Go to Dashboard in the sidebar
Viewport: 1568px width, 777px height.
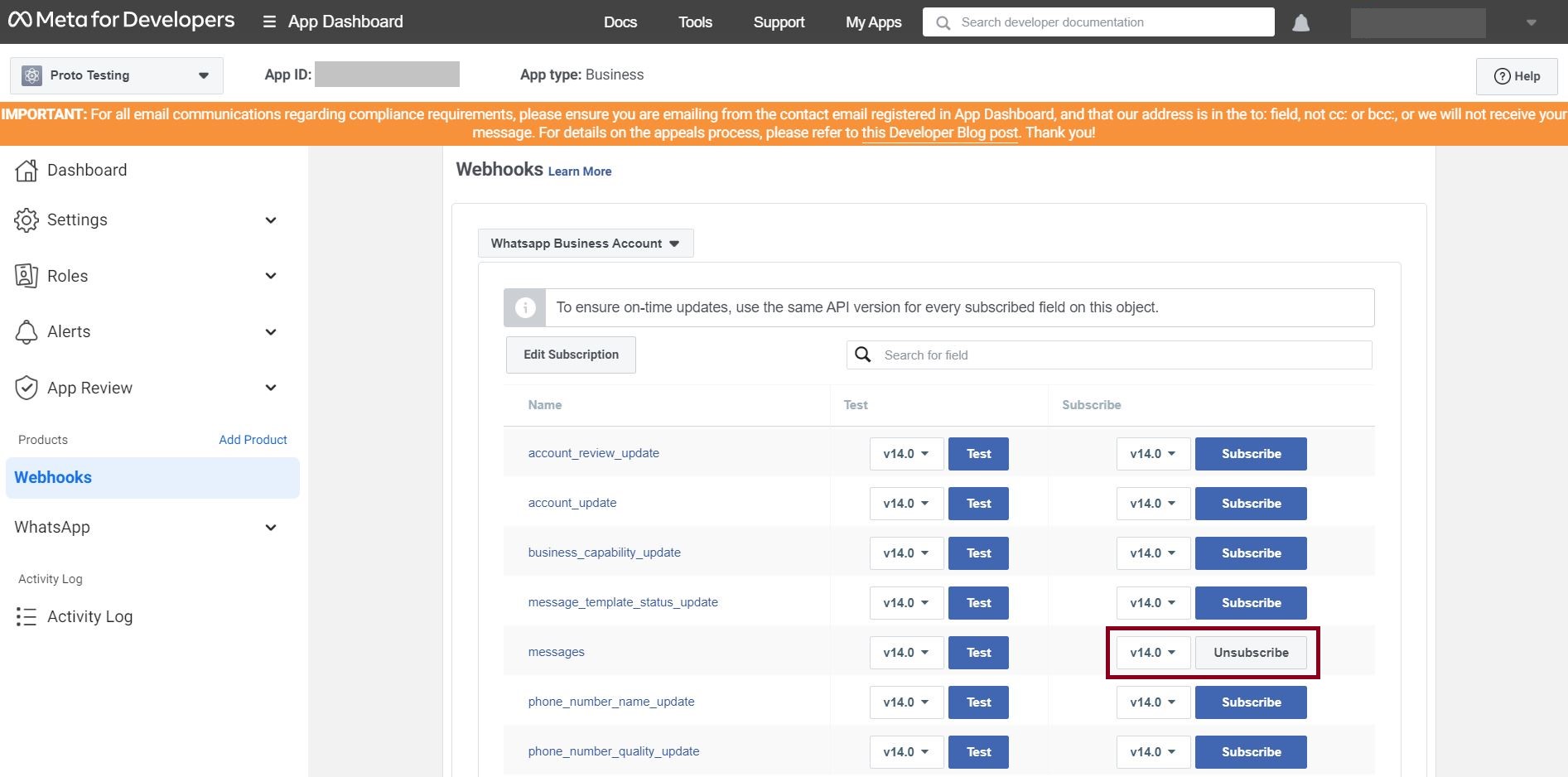click(87, 171)
